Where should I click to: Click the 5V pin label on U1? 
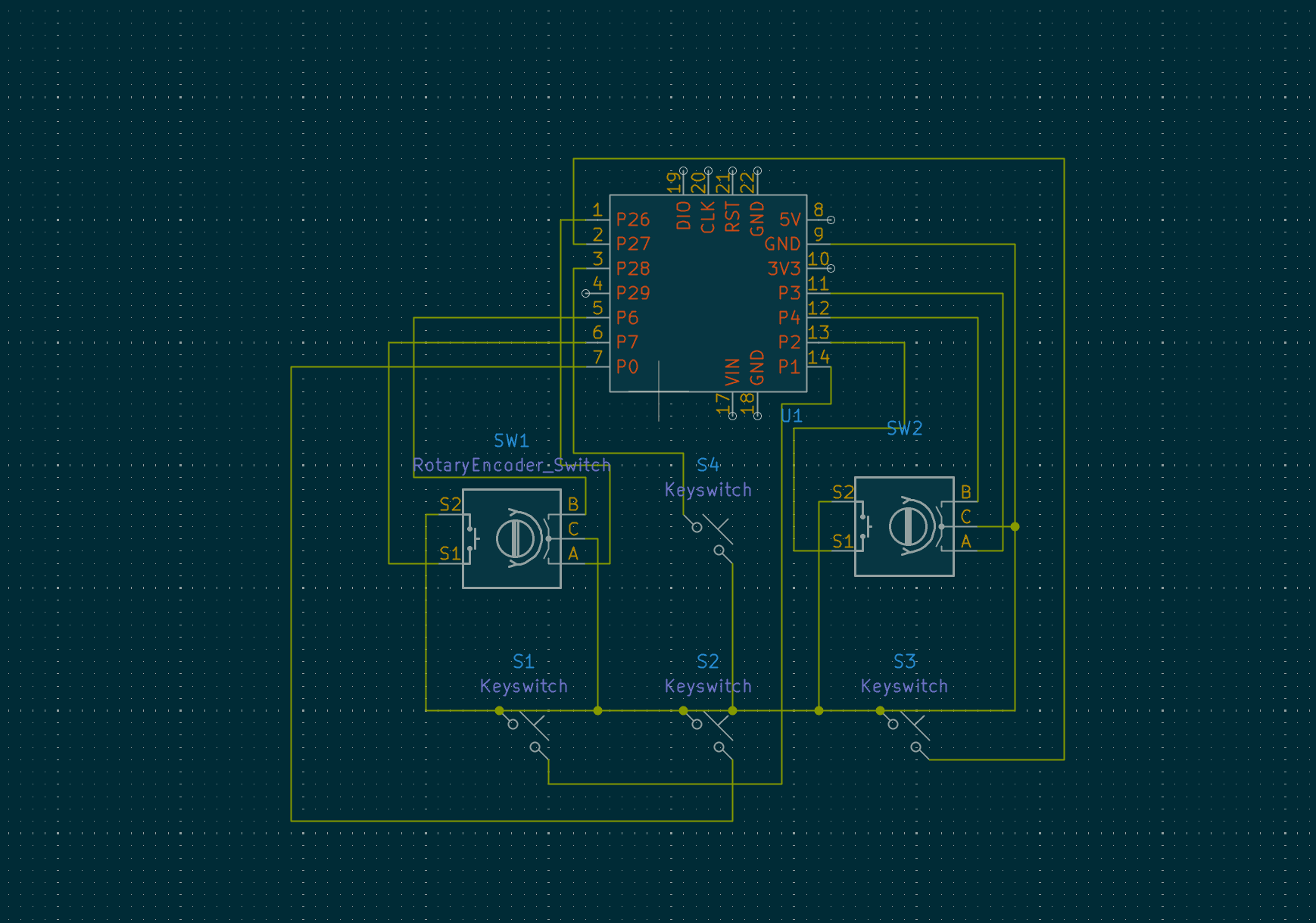click(788, 220)
